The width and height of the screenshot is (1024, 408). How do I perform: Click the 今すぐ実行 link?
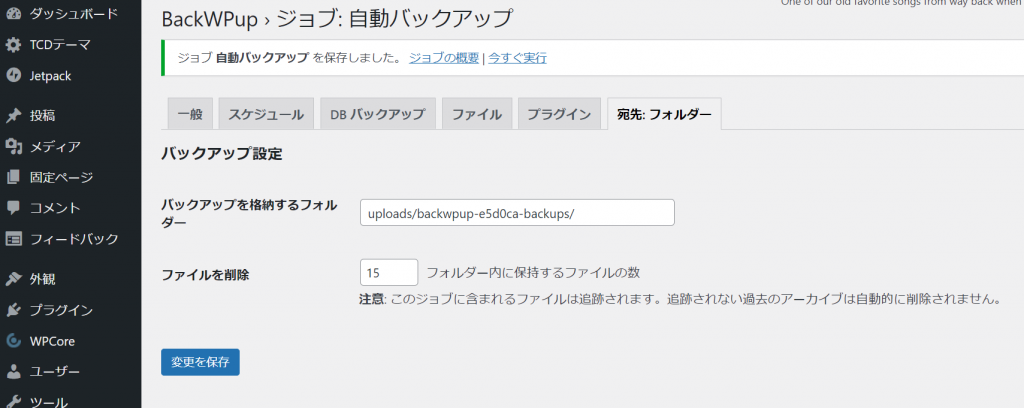[517, 58]
